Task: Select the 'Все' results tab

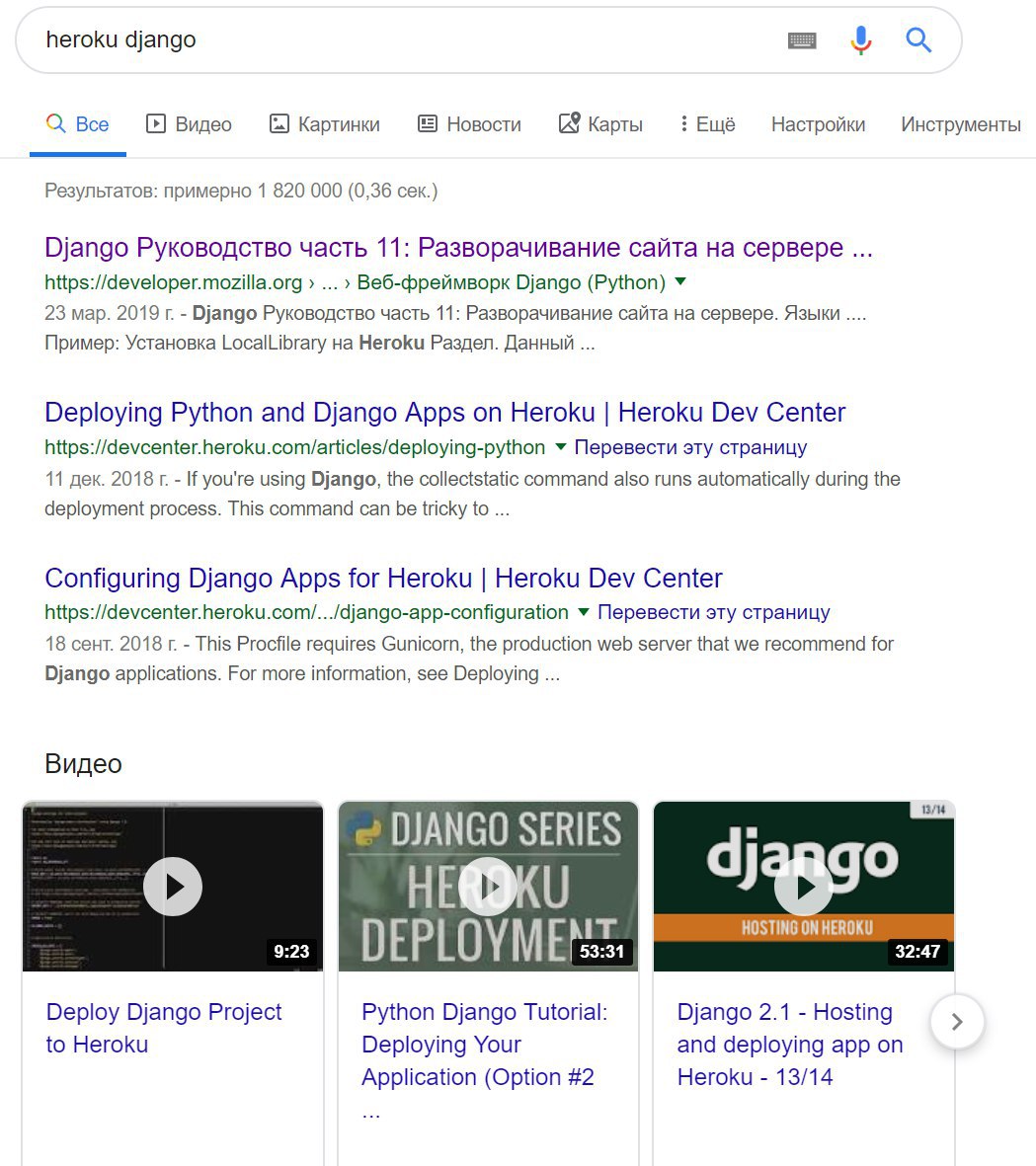Action: click(77, 124)
